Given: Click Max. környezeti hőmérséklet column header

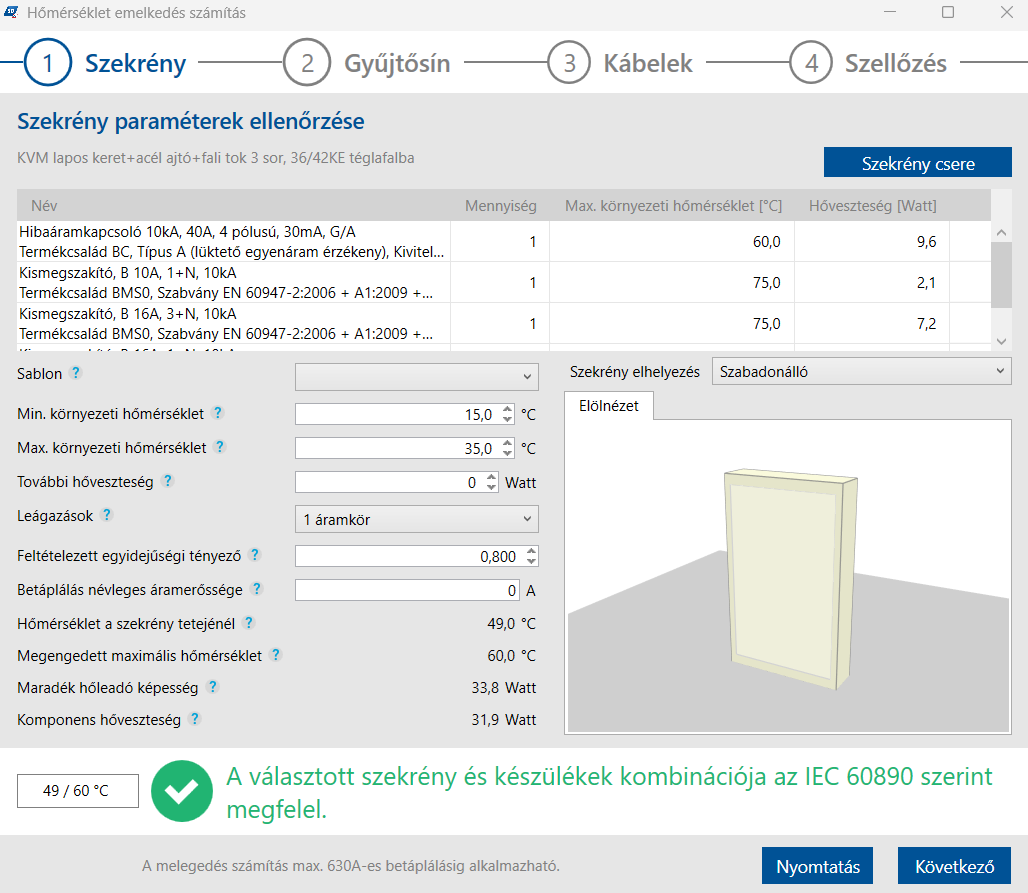Looking at the screenshot, I should 673,205.
